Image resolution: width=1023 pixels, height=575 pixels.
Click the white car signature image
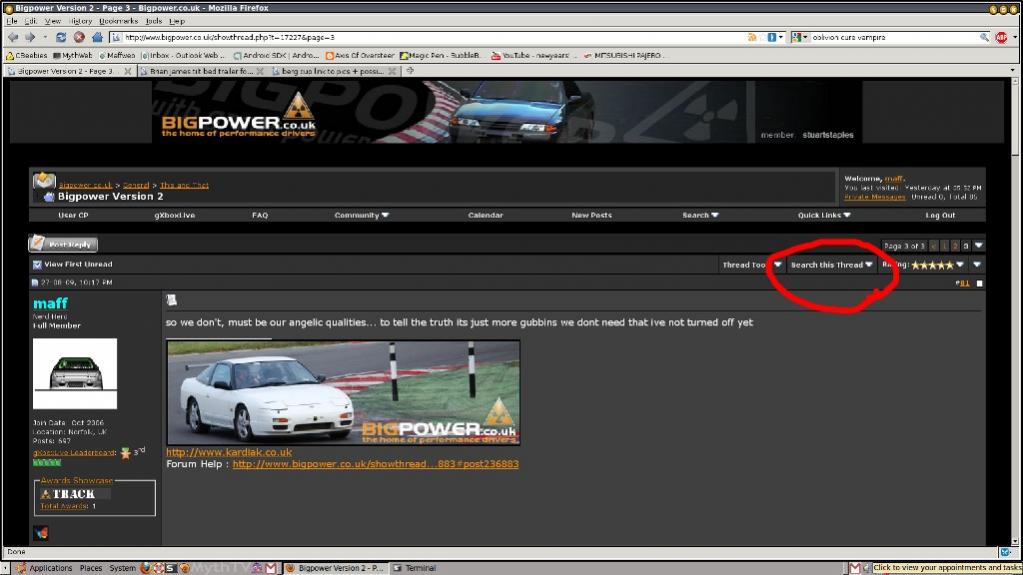[343, 392]
